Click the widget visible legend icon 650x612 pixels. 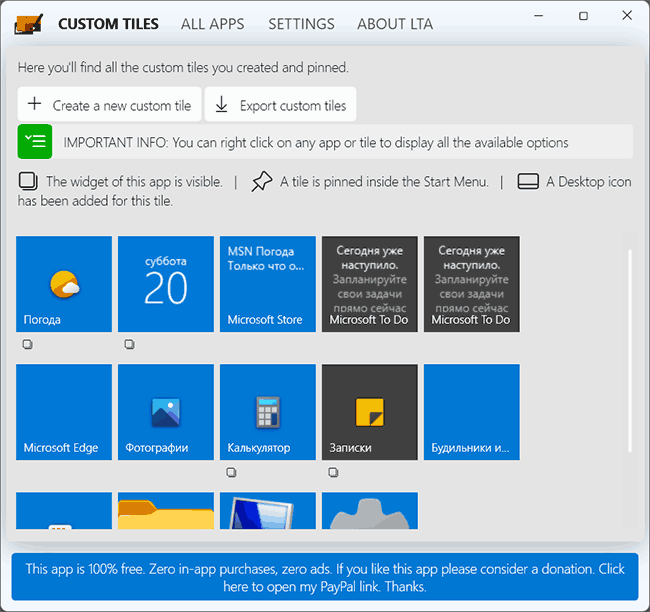coord(28,182)
